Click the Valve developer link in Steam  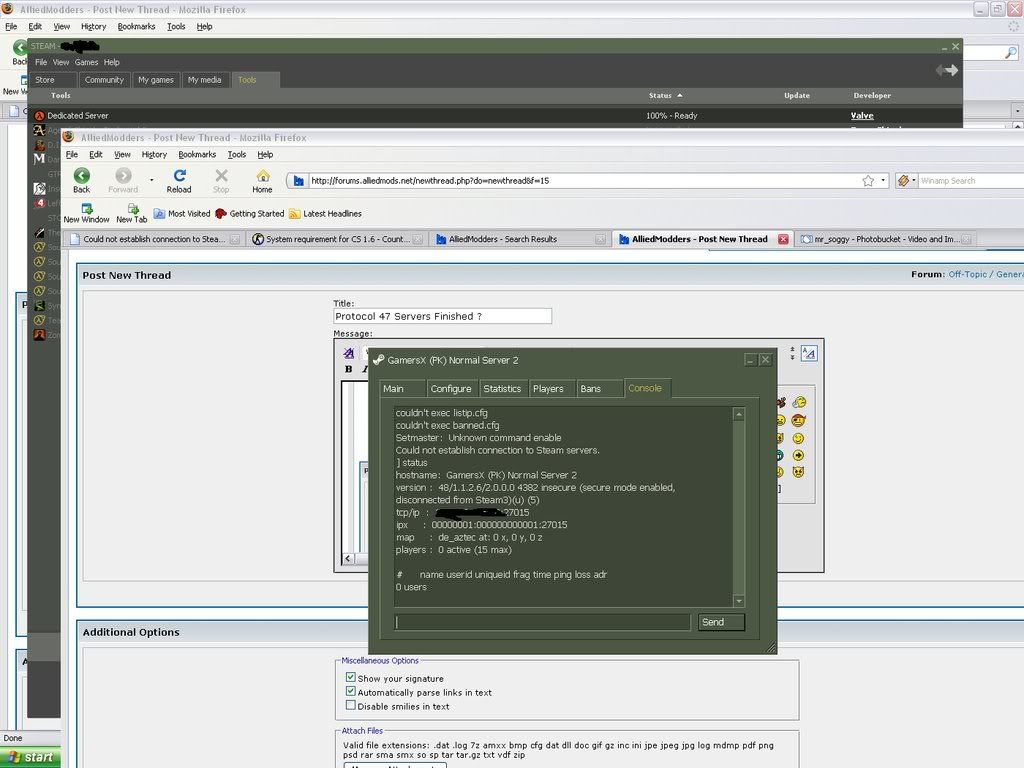click(x=862, y=116)
